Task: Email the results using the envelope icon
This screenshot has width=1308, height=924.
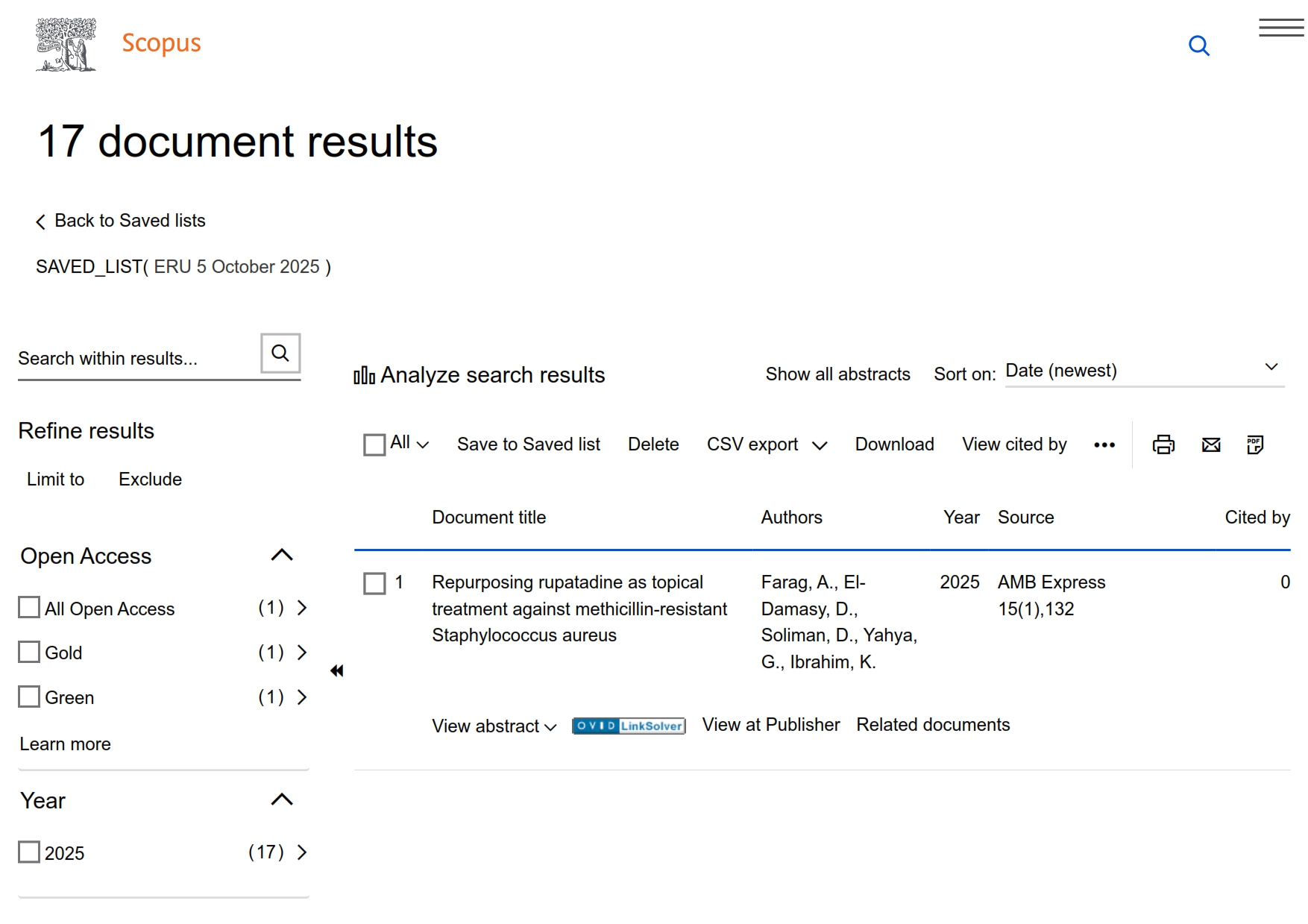Action: pos(1211,445)
